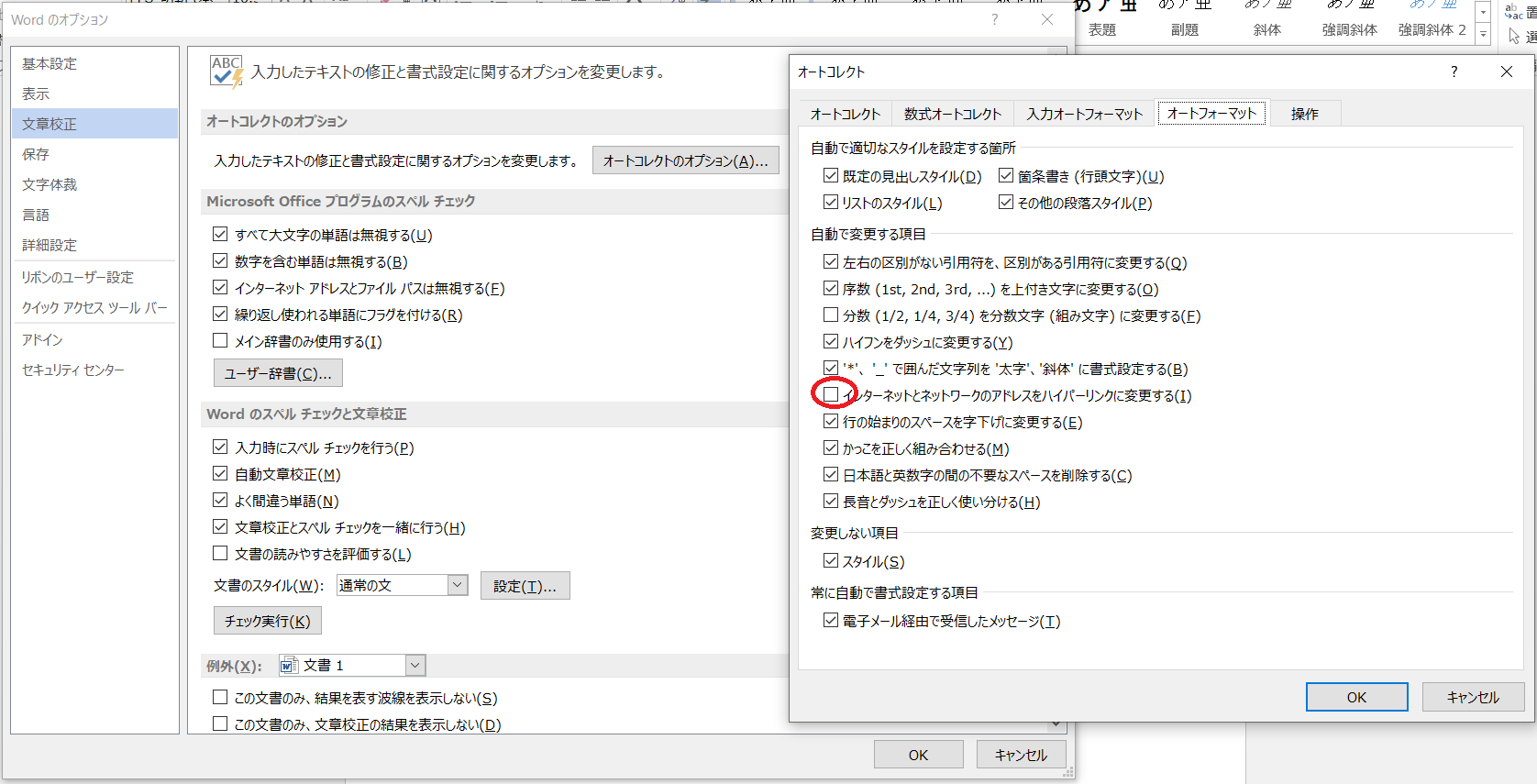Click the help question mark in オートコレクト dialog
Screen dimensions: 1537x784
[1454, 72]
